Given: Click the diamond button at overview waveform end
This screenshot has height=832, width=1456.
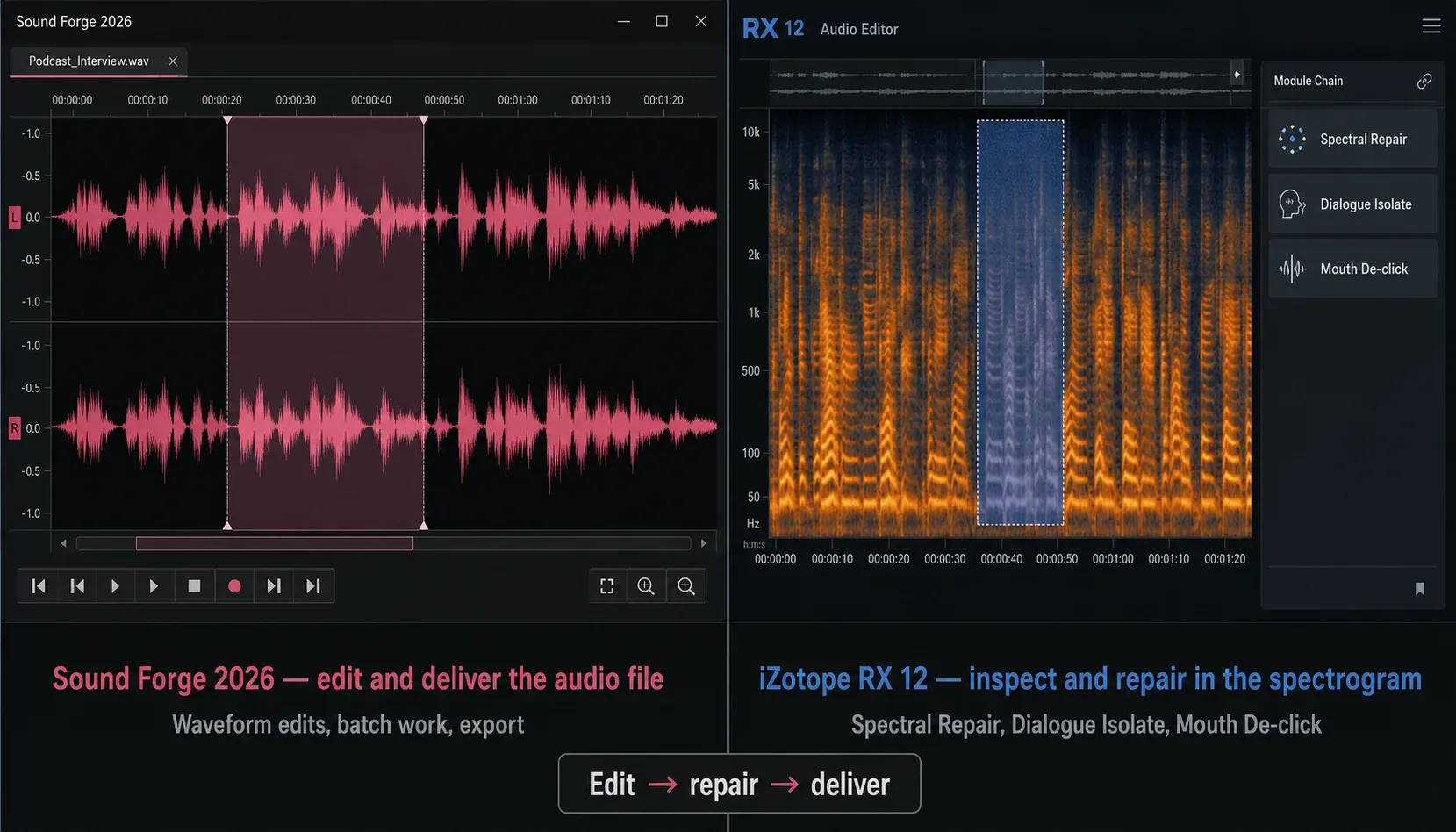Looking at the screenshot, I should 1237,75.
